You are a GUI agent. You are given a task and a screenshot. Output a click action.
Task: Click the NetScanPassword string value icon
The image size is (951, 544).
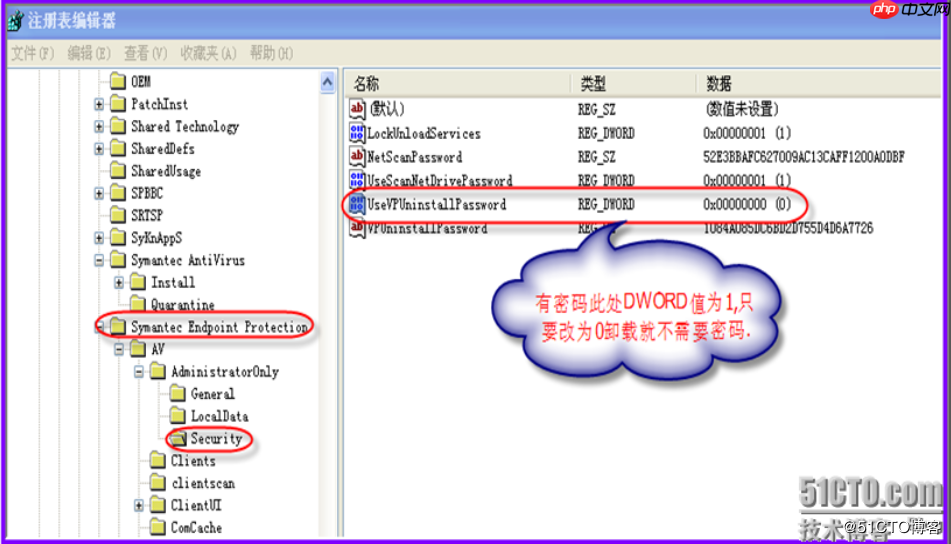point(357,156)
